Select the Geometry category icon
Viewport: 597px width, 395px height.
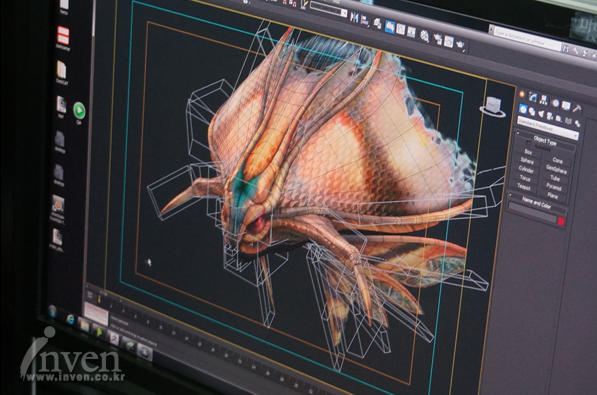coord(523,109)
